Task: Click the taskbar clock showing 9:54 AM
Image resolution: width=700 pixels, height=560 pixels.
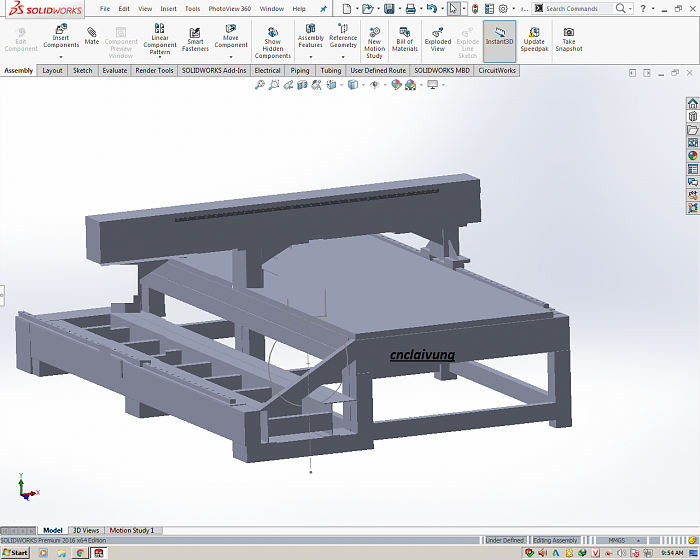Action: 672,553
